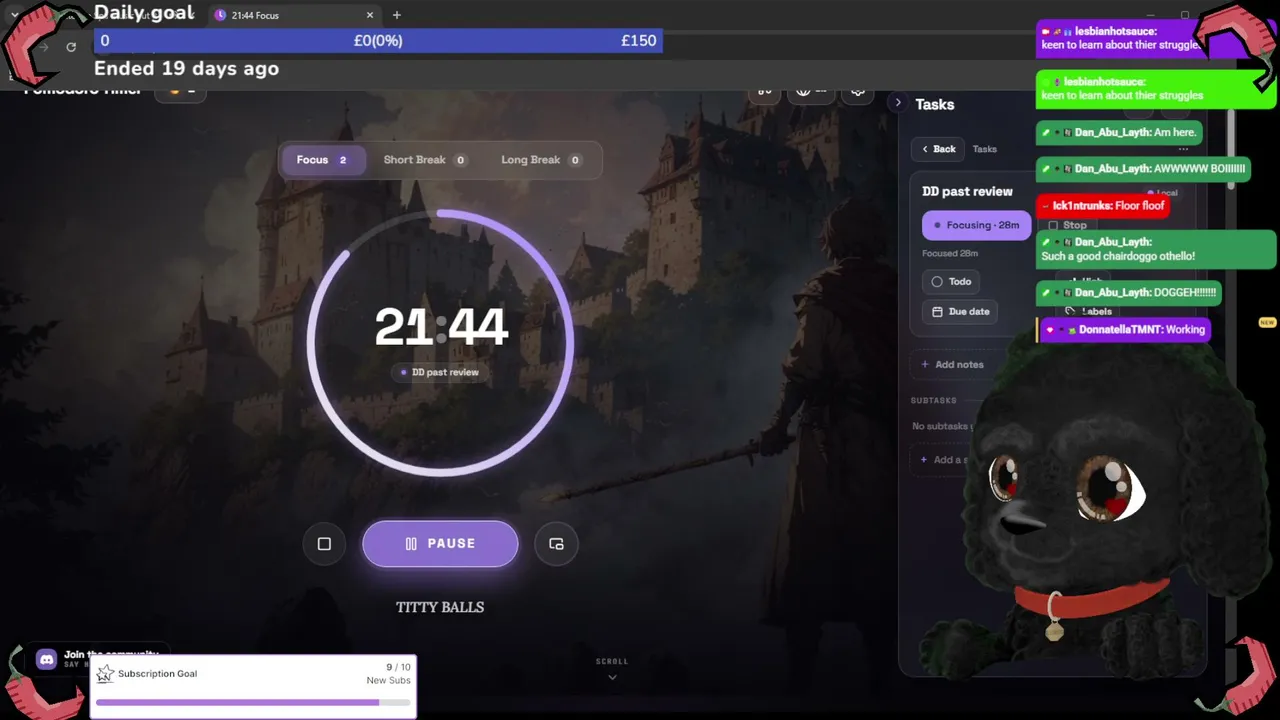The image size is (1280, 720).
Task: Collapse the Tasks side panel
Action: coord(898,103)
